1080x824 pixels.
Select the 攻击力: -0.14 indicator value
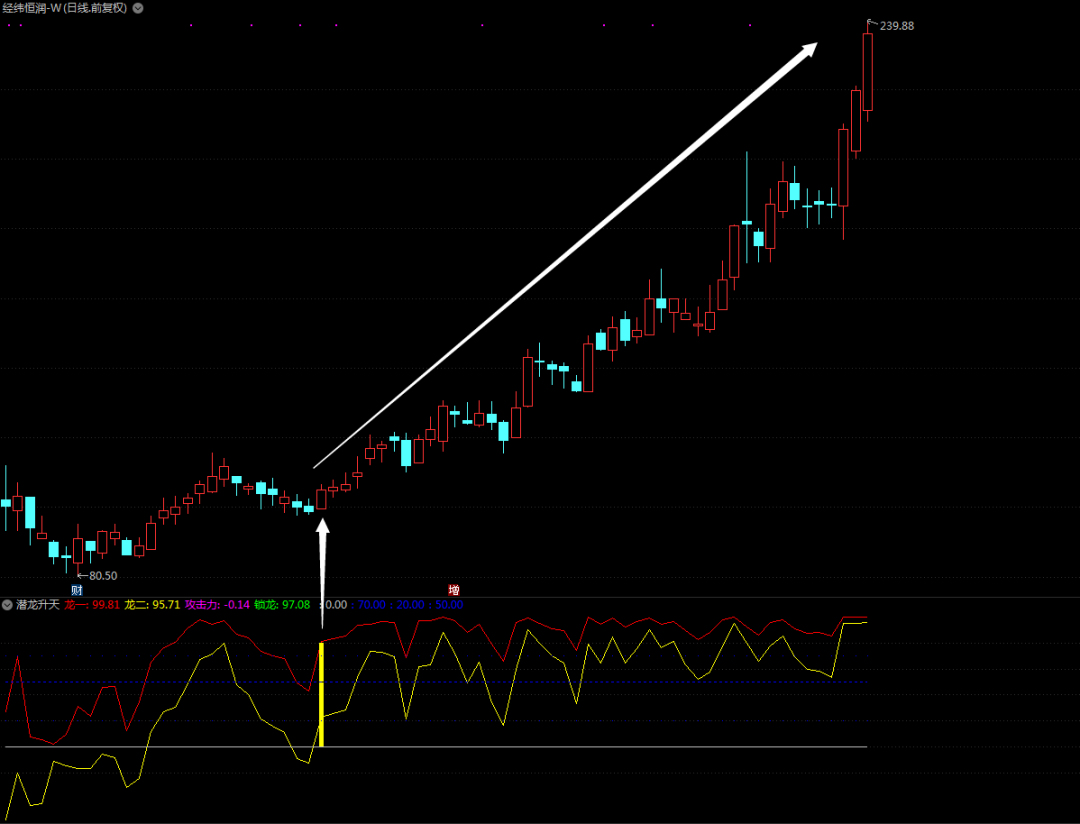pos(218,605)
